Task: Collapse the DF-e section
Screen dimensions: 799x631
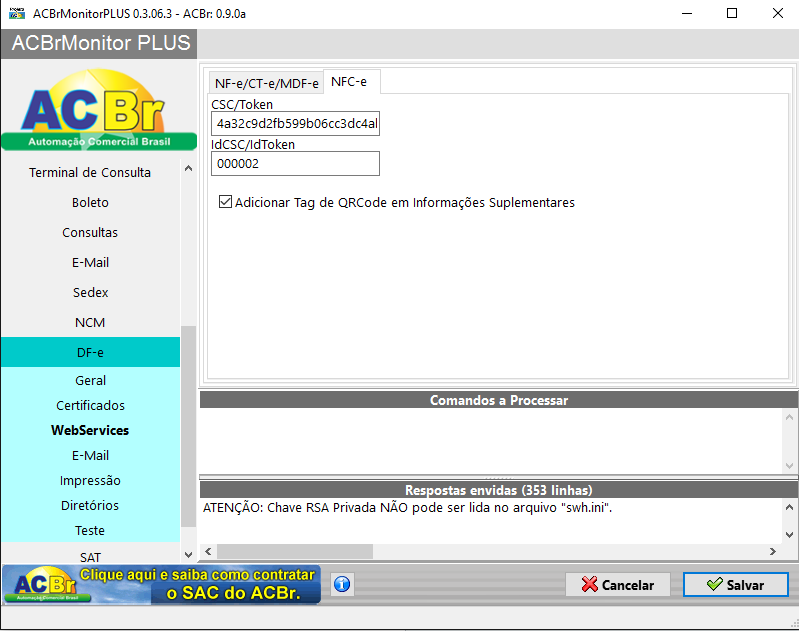Action: click(90, 352)
